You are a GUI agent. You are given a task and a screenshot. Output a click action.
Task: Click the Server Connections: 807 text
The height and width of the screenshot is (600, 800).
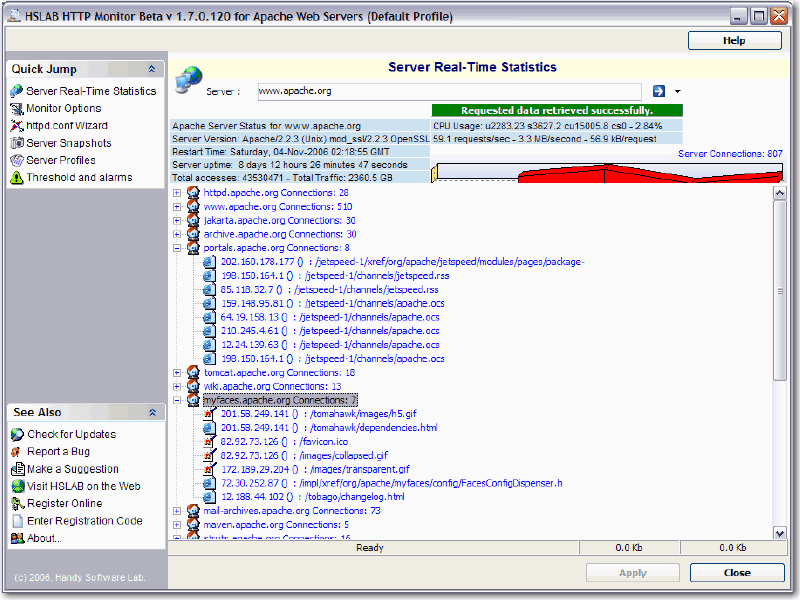[x=730, y=154]
